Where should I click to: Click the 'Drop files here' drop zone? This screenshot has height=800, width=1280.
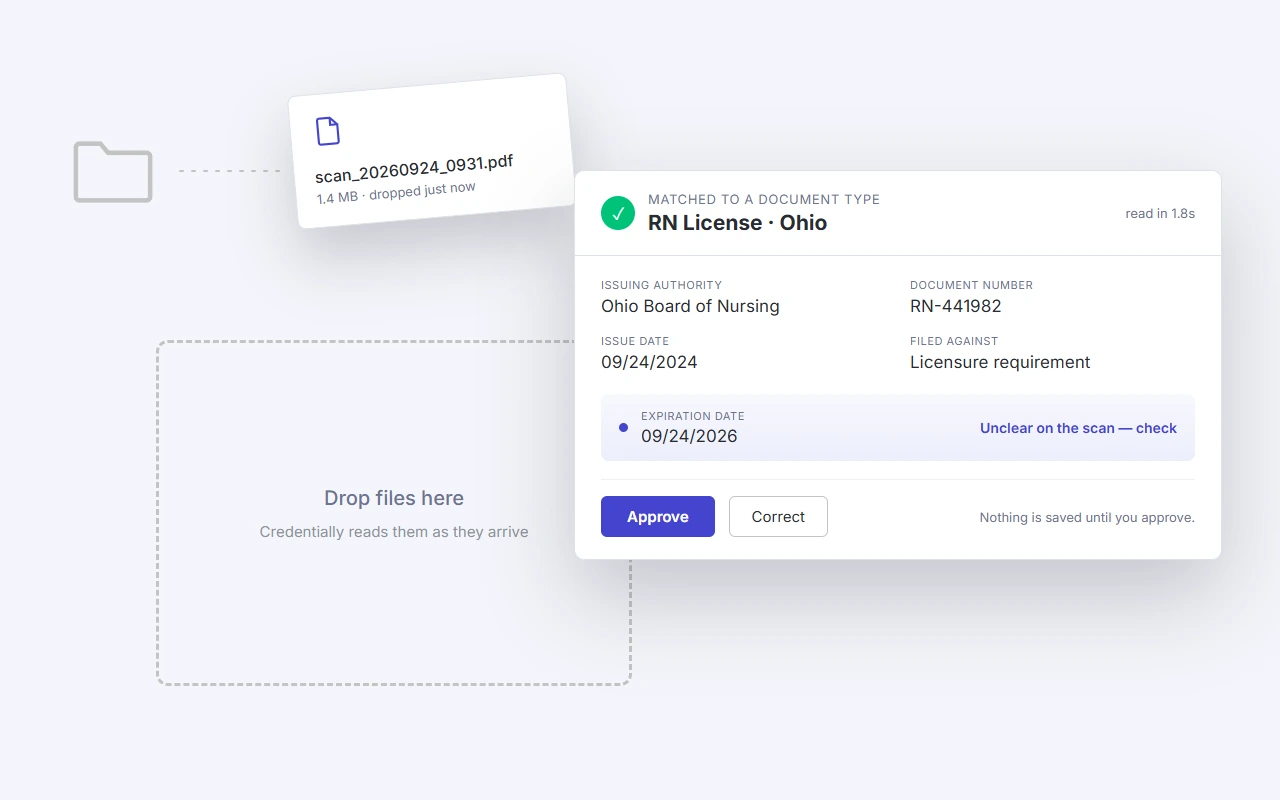394,513
